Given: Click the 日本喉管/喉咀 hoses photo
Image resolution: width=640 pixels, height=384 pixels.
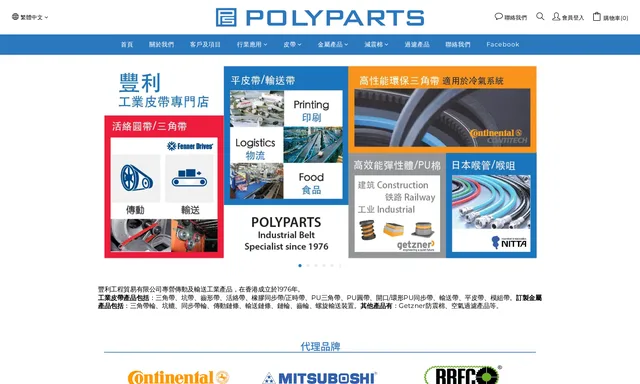Looking at the screenshot, I should tap(491, 202).
